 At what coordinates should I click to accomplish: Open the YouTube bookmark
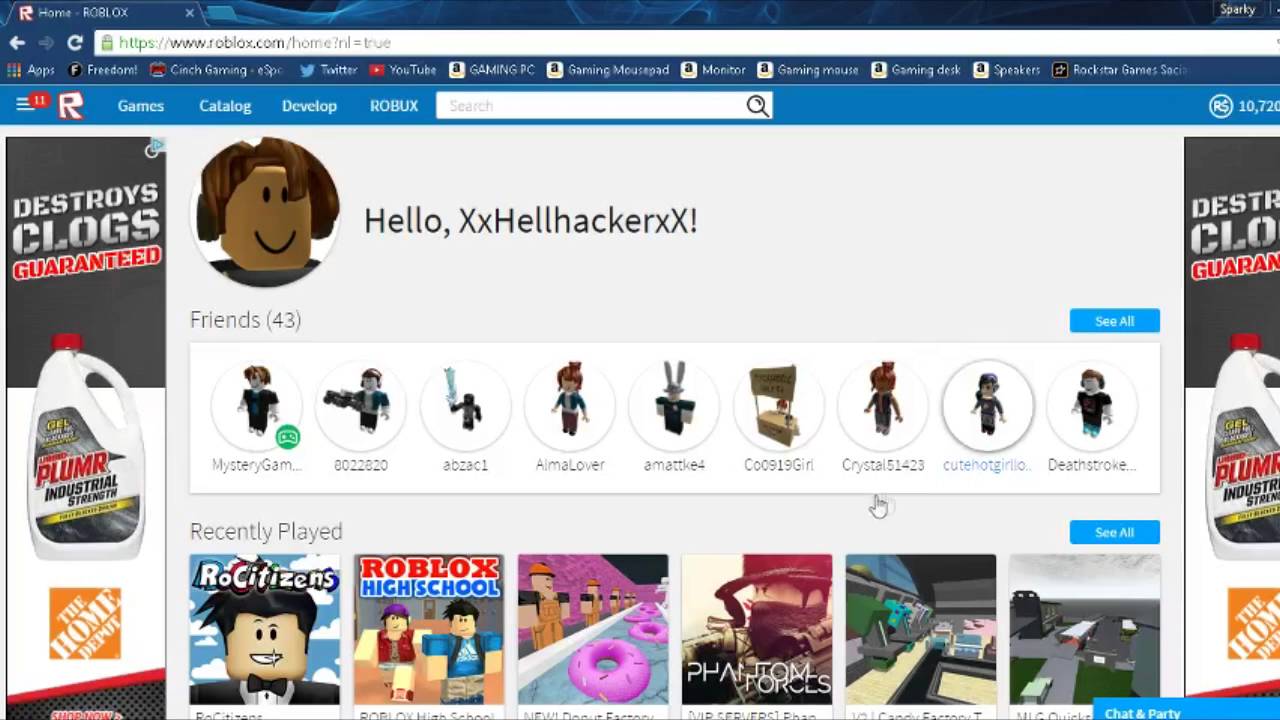403,70
